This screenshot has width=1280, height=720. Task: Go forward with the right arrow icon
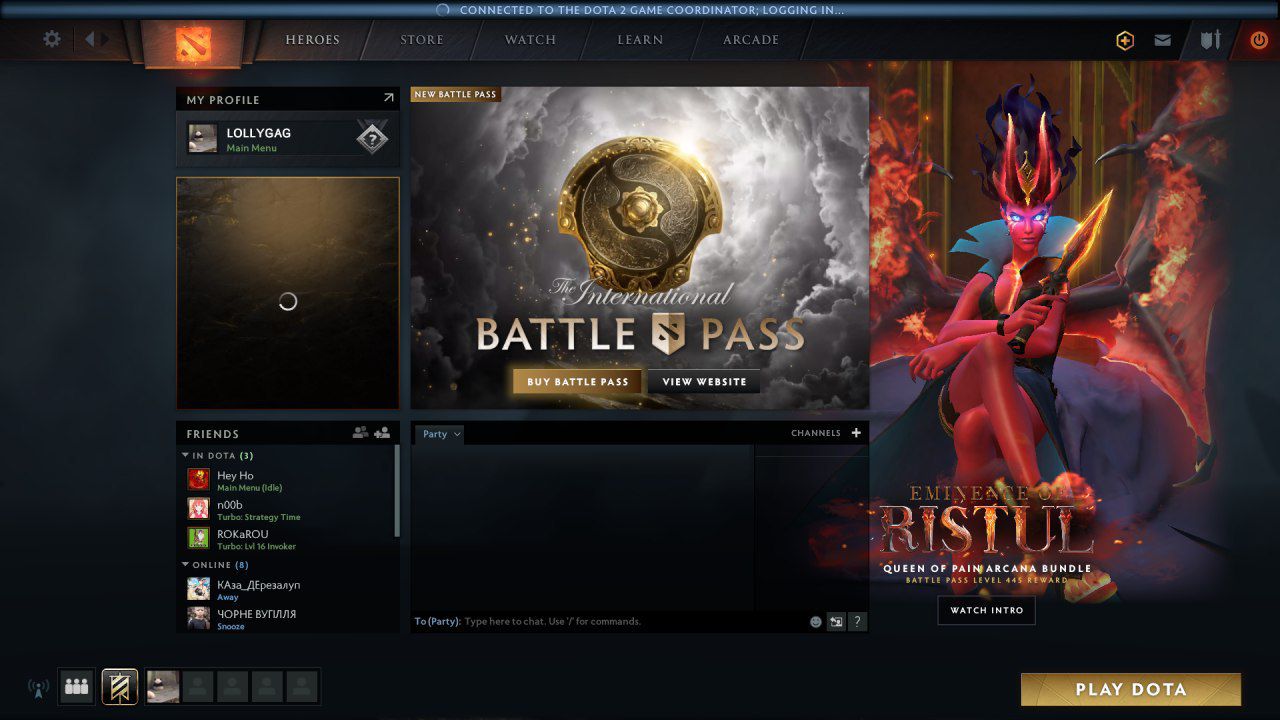[105, 39]
